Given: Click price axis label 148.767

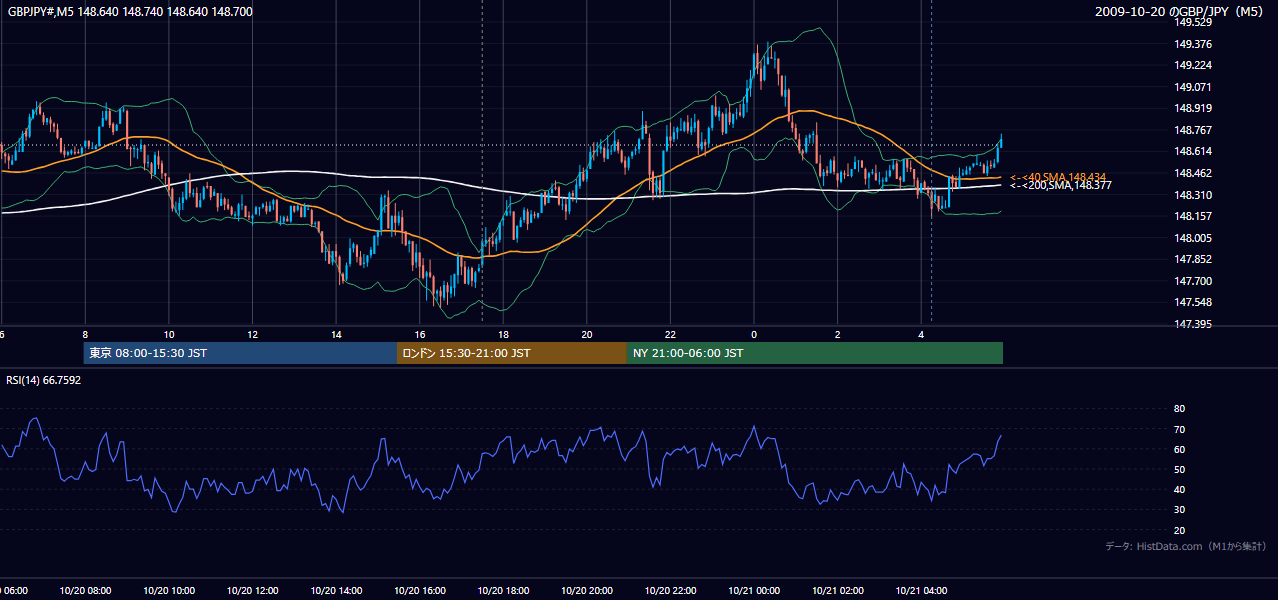Looking at the screenshot, I should tap(1194, 130).
